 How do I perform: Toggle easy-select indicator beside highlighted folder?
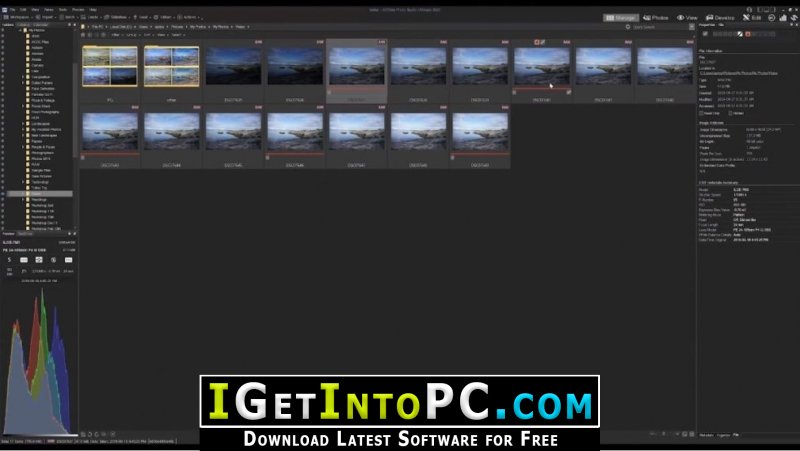pyautogui.click(x=3, y=194)
